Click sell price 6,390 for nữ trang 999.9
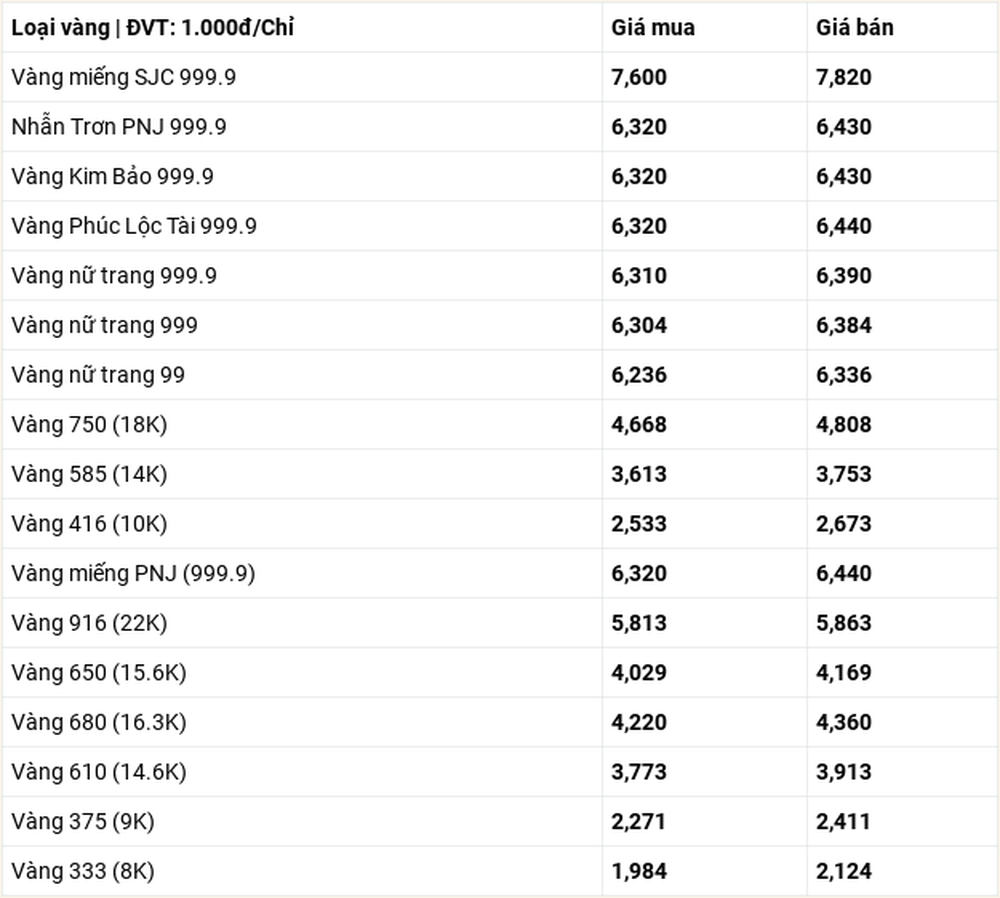 point(844,276)
